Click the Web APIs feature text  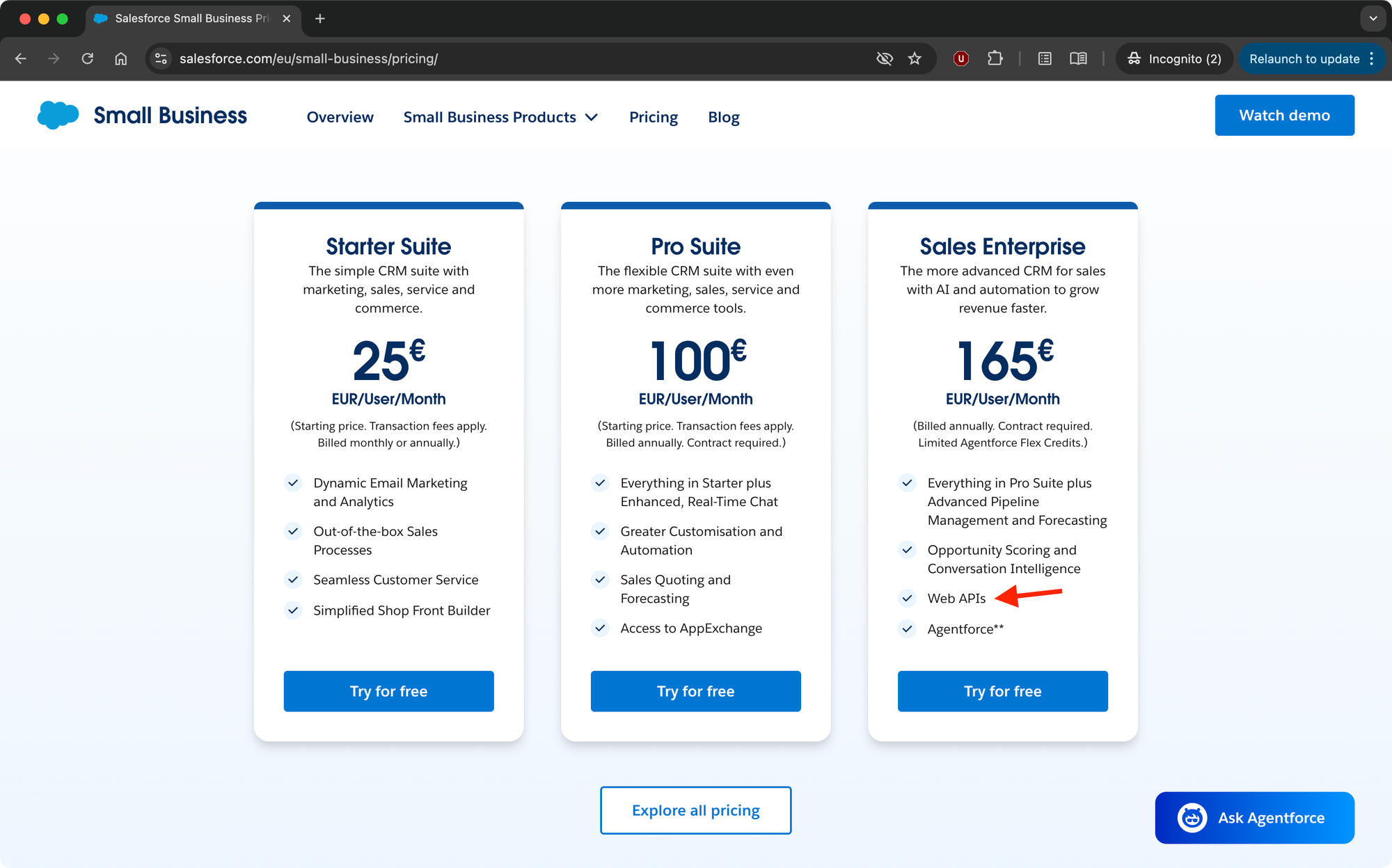tap(956, 599)
